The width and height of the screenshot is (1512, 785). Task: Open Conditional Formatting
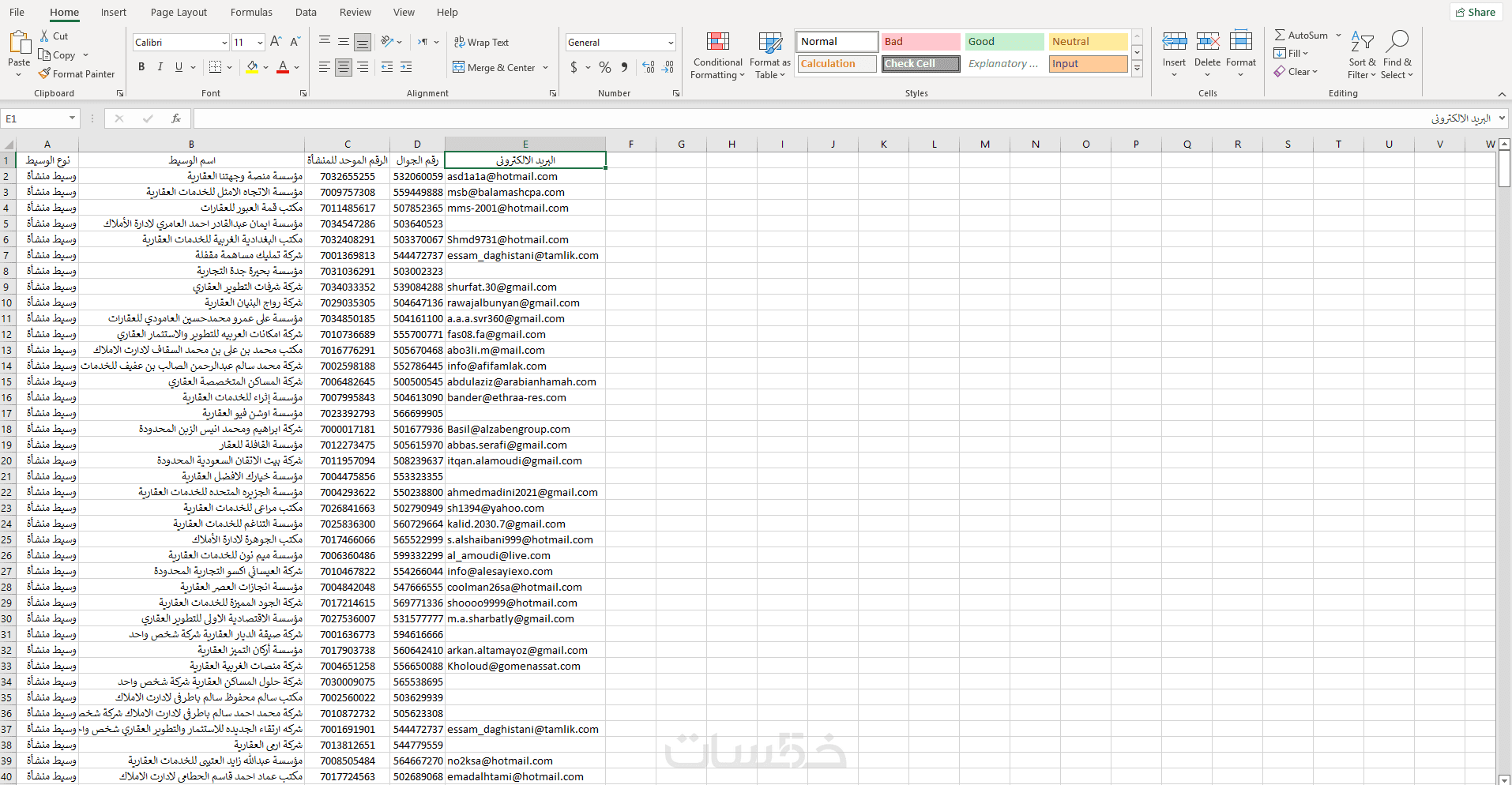tap(717, 55)
